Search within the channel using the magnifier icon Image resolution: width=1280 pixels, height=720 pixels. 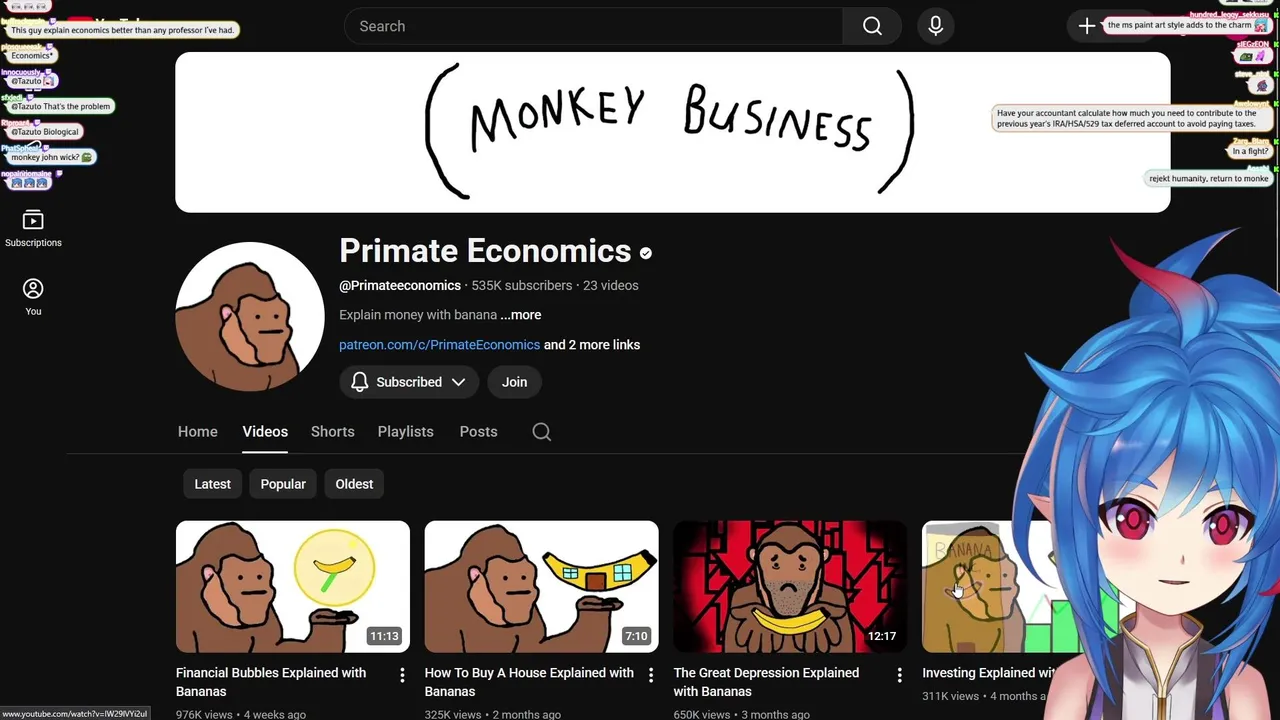coord(542,432)
